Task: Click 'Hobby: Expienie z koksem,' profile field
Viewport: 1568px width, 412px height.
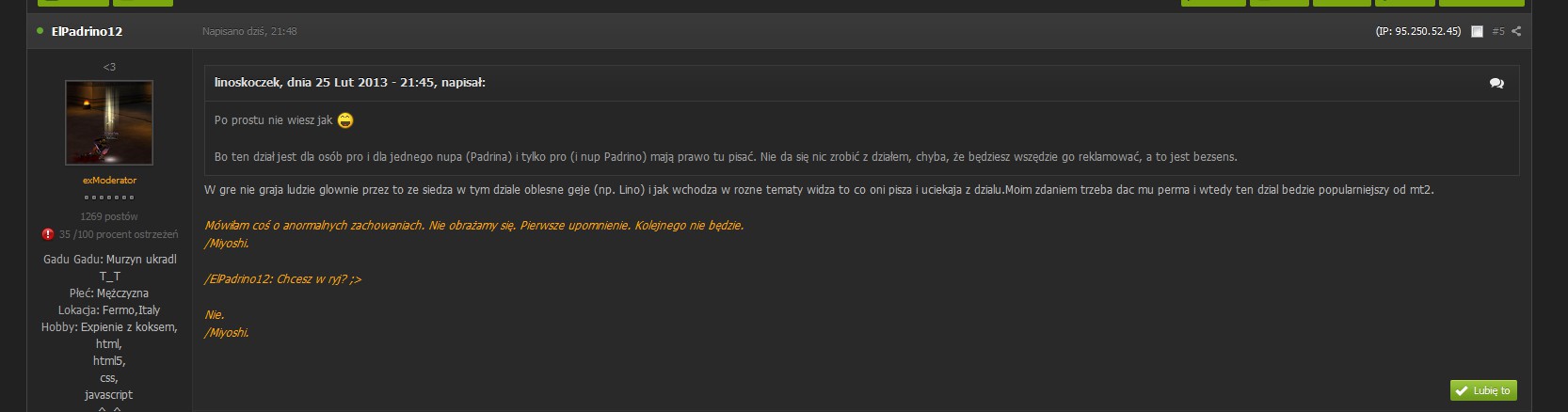Action: pyautogui.click(x=109, y=326)
